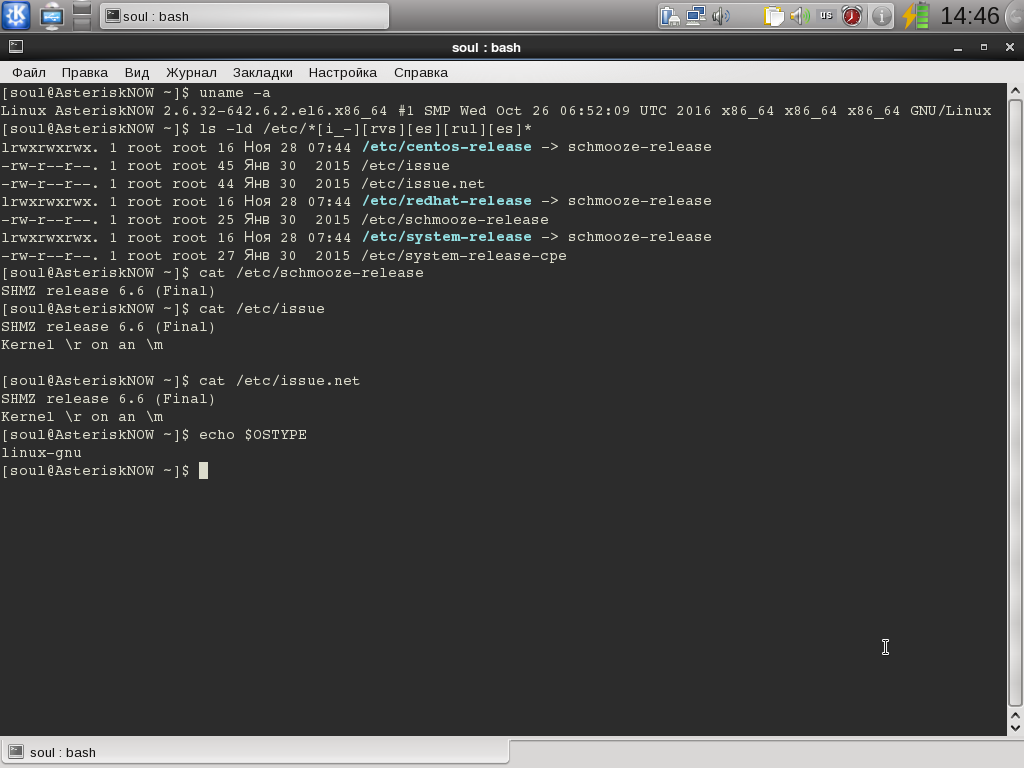Click the 14:46 clock

[969, 16]
